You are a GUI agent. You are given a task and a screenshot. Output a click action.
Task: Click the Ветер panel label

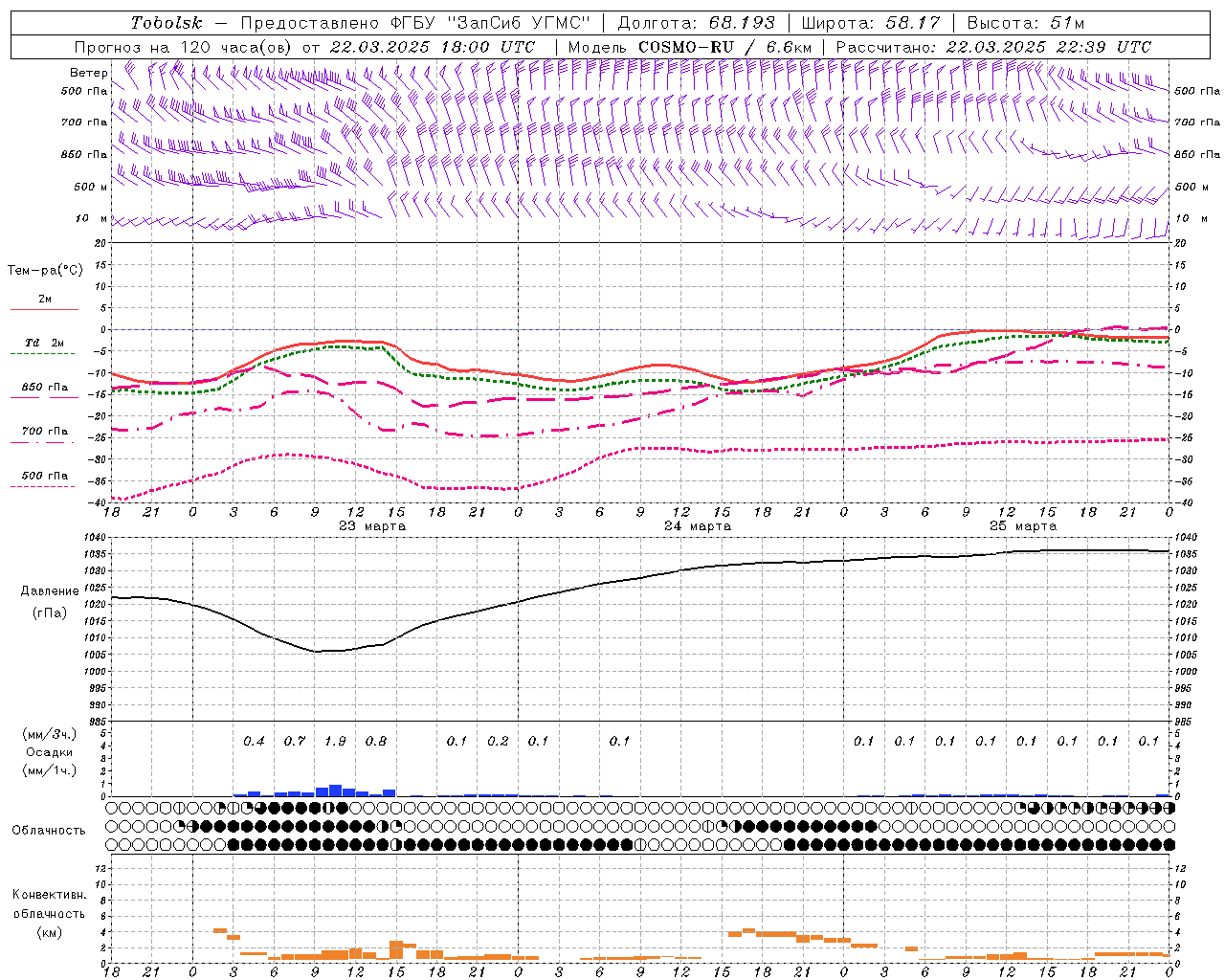click(88, 73)
